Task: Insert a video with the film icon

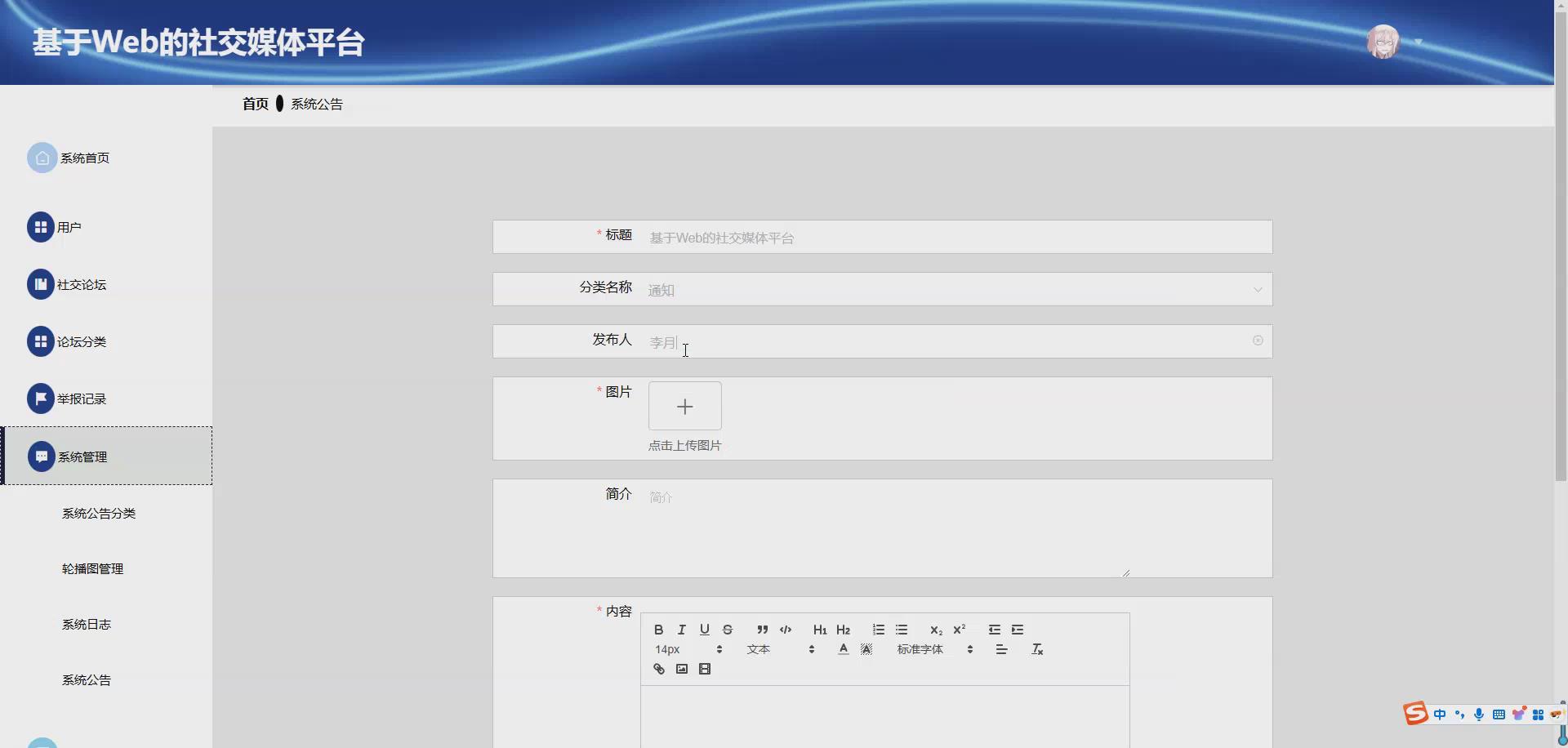Action: [705, 669]
